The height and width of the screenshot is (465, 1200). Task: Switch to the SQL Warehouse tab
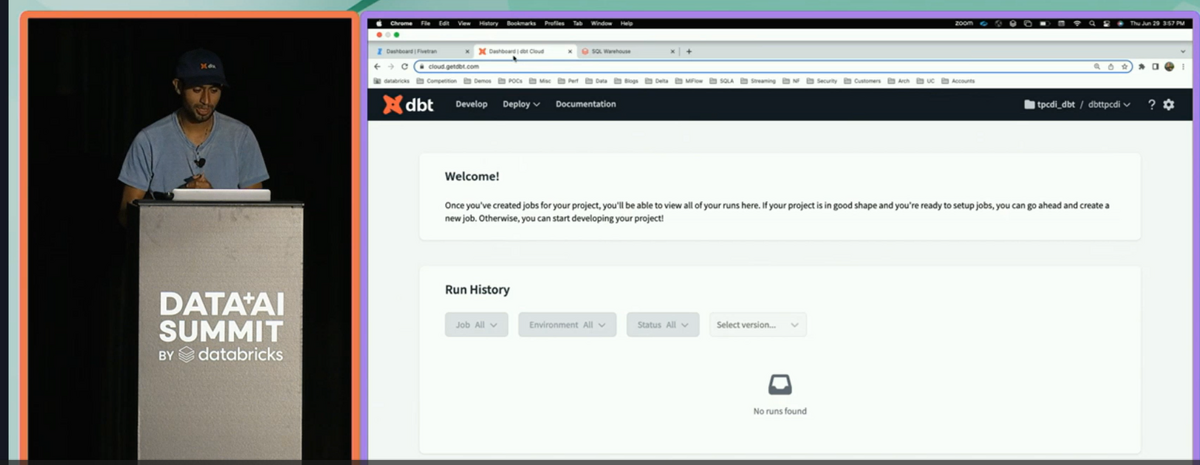[x=627, y=51]
